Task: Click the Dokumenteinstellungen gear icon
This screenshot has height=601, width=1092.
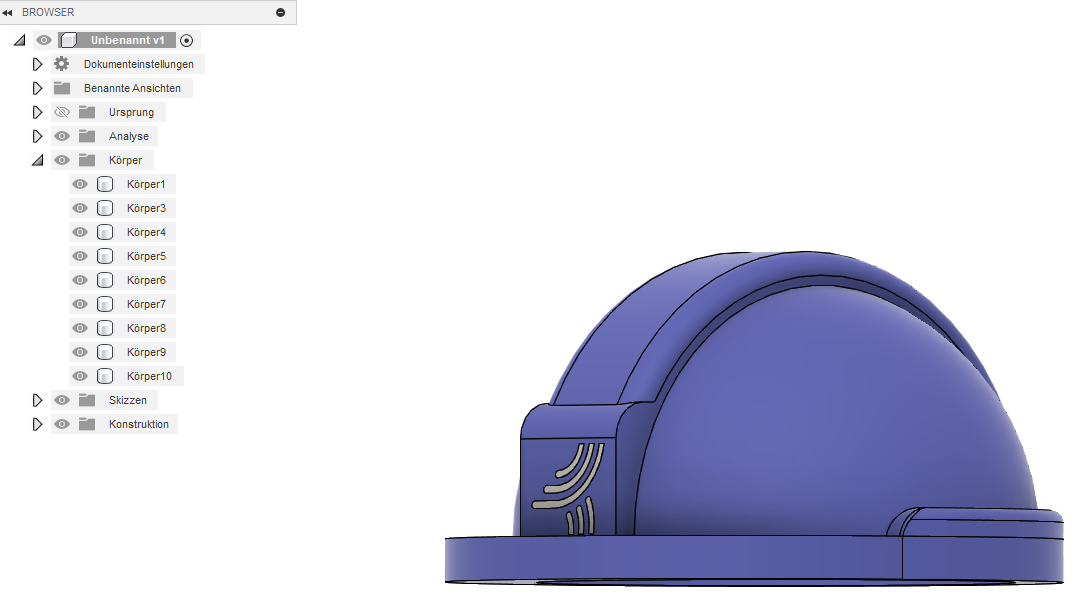Action: point(62,64)
